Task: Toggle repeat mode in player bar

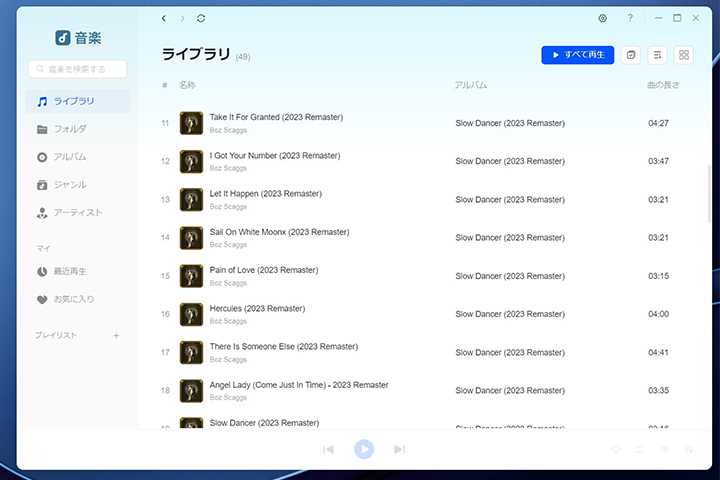Action: (x=639, y=450)
